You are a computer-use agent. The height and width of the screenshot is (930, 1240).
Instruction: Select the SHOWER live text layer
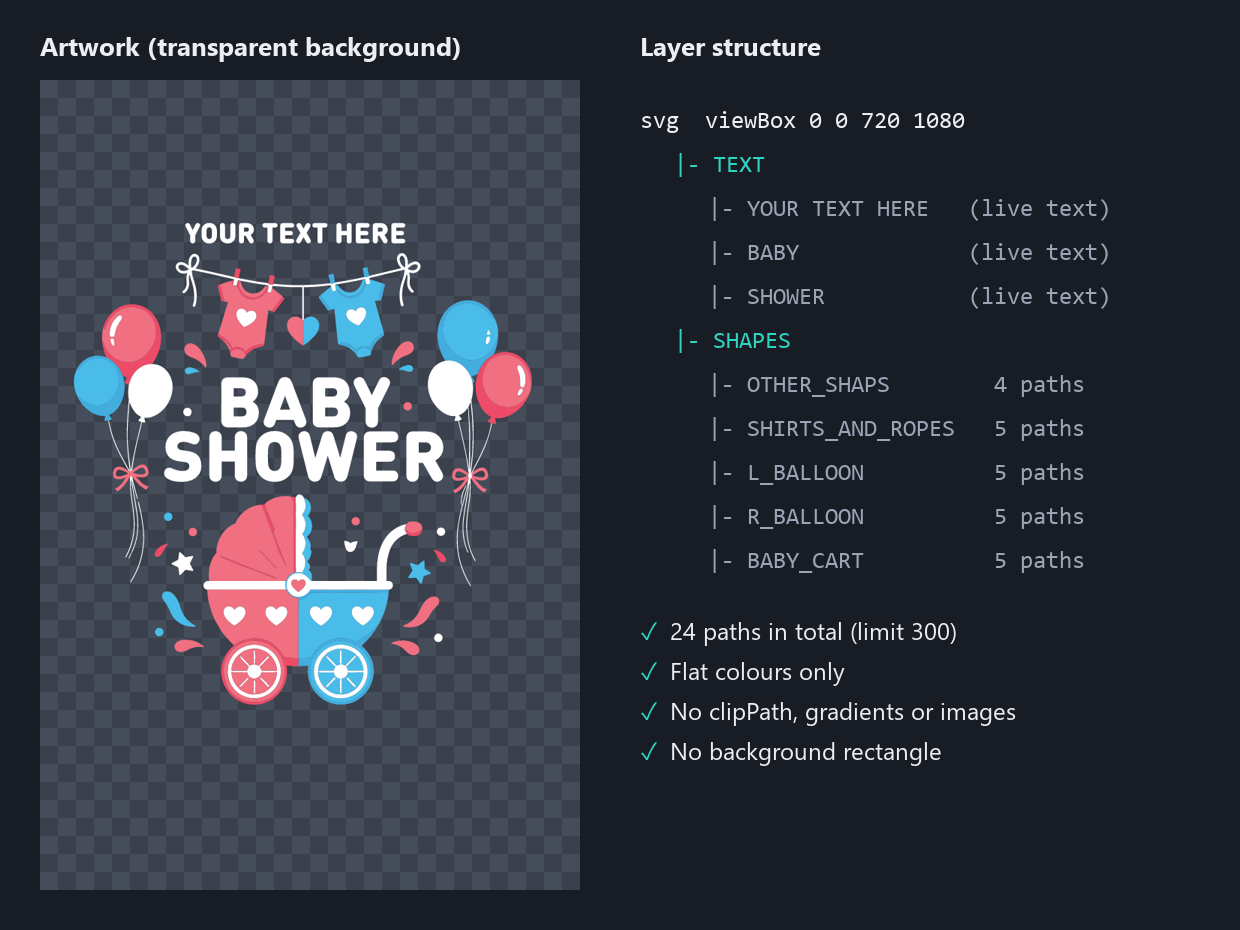[910, 297]
